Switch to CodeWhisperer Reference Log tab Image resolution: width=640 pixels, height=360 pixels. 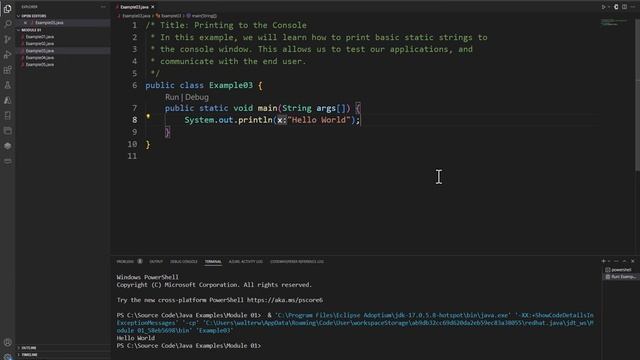pyautogui.click(x=297, y=262)
